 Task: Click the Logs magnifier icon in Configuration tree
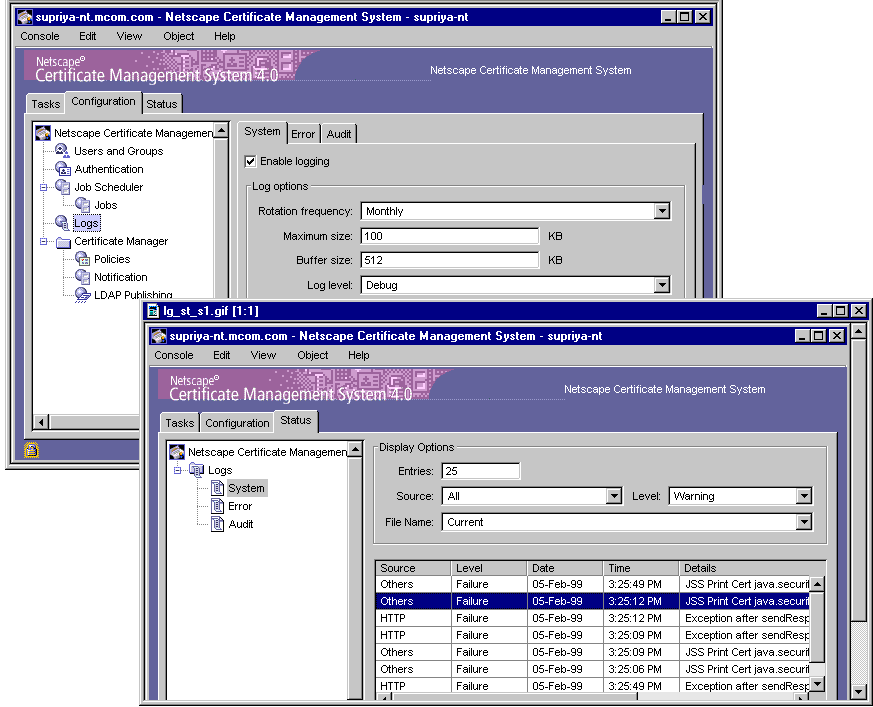tap(62, 223)
